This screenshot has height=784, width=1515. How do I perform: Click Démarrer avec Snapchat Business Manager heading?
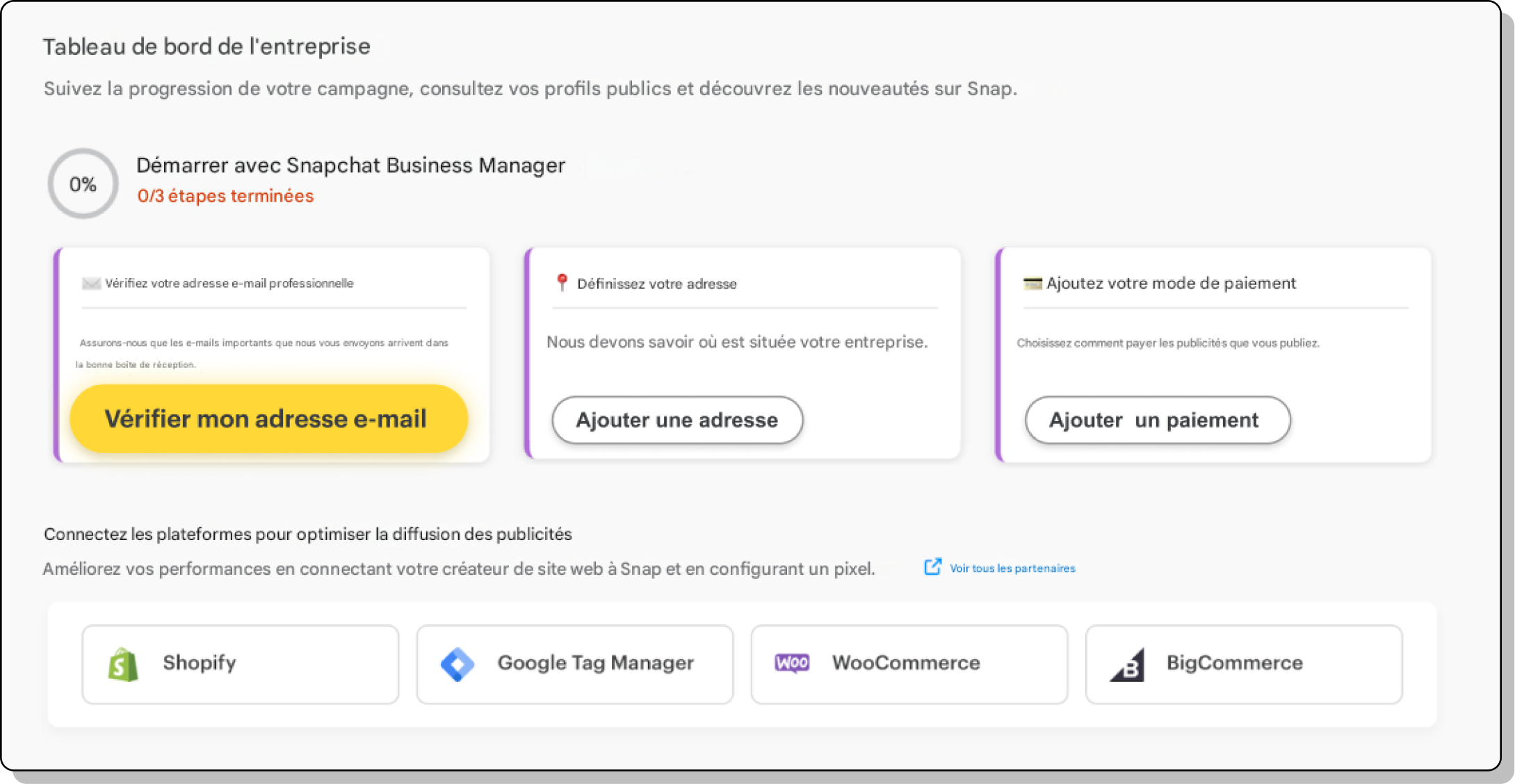point(350,165)
